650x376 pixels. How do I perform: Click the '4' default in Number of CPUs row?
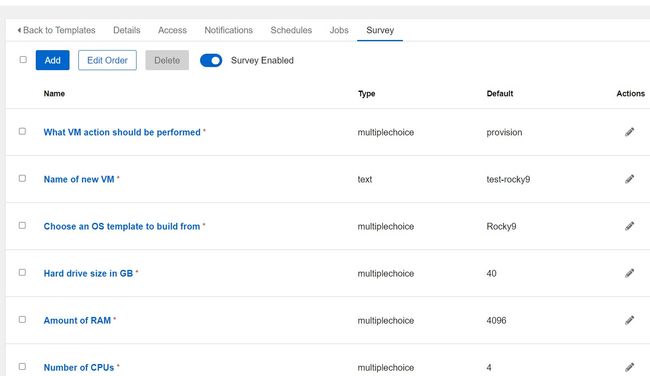(x=489, y=367)
